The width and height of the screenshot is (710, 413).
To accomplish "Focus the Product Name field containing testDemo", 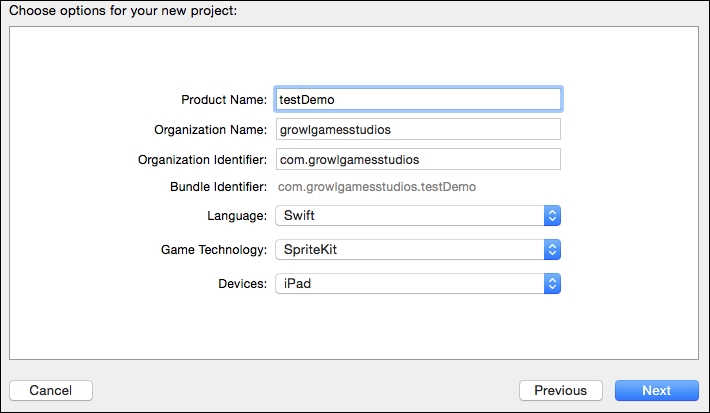I will pos(418,99).
